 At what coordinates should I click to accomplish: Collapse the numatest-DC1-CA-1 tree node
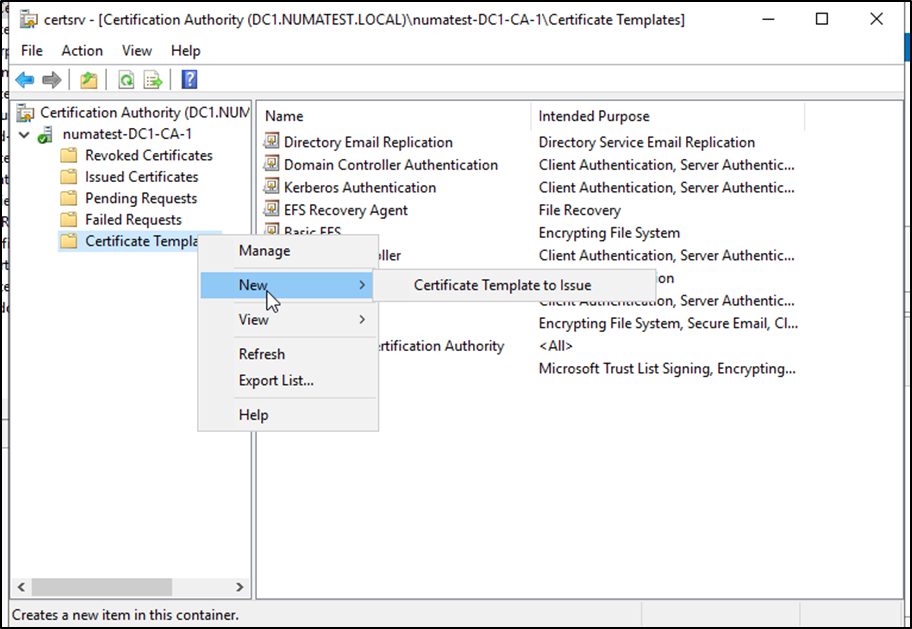(x=25, y=135)
